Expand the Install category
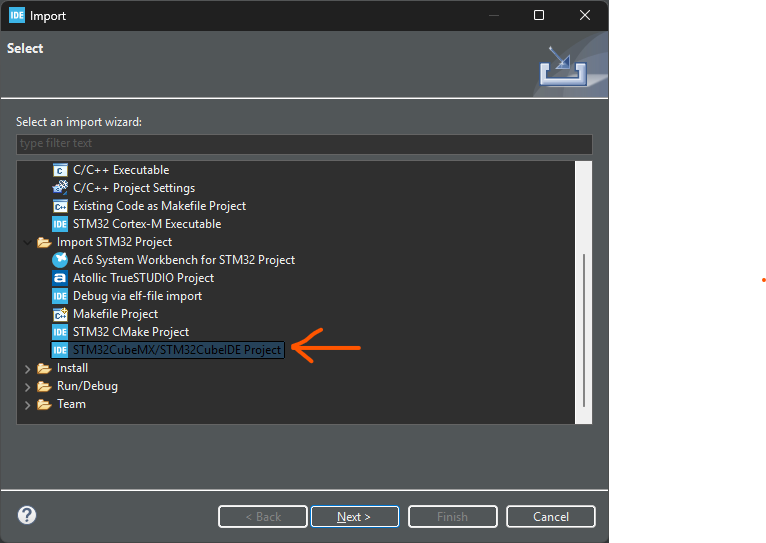 27,369
